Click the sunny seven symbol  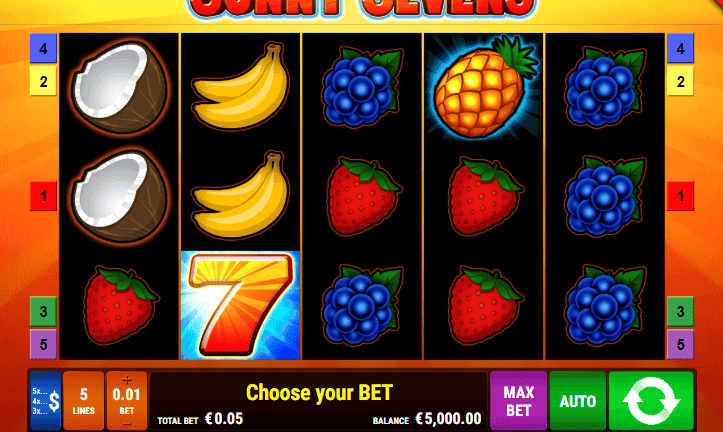click(x=241, y=305)
